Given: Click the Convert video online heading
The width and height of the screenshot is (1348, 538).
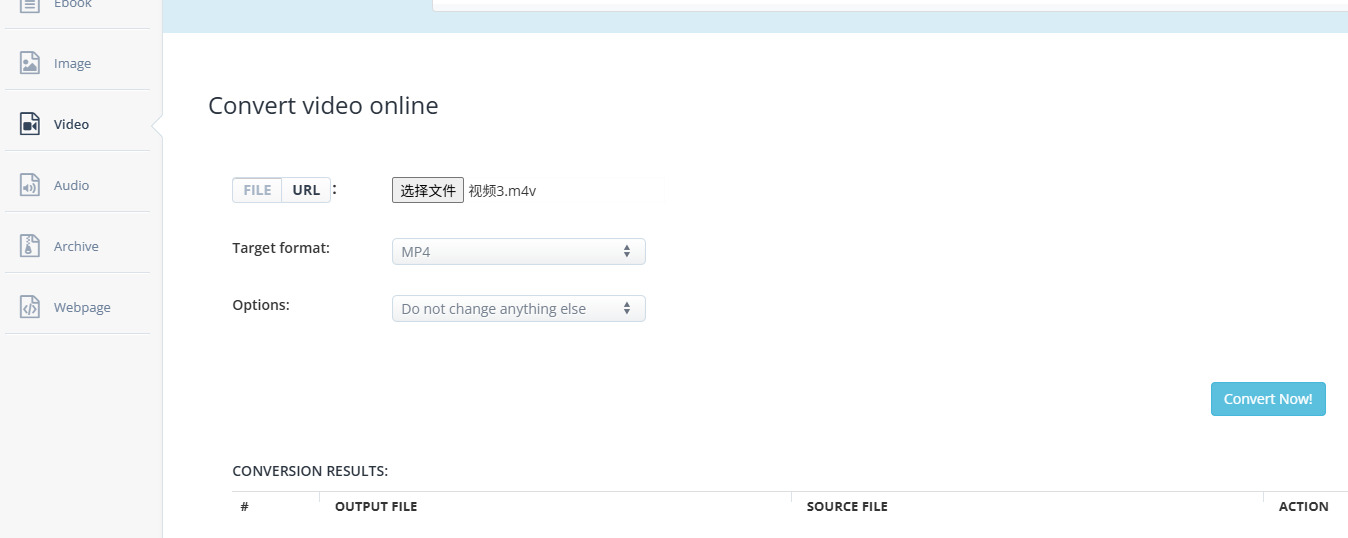Looking at the screenshot, I should tap(323, 105).
